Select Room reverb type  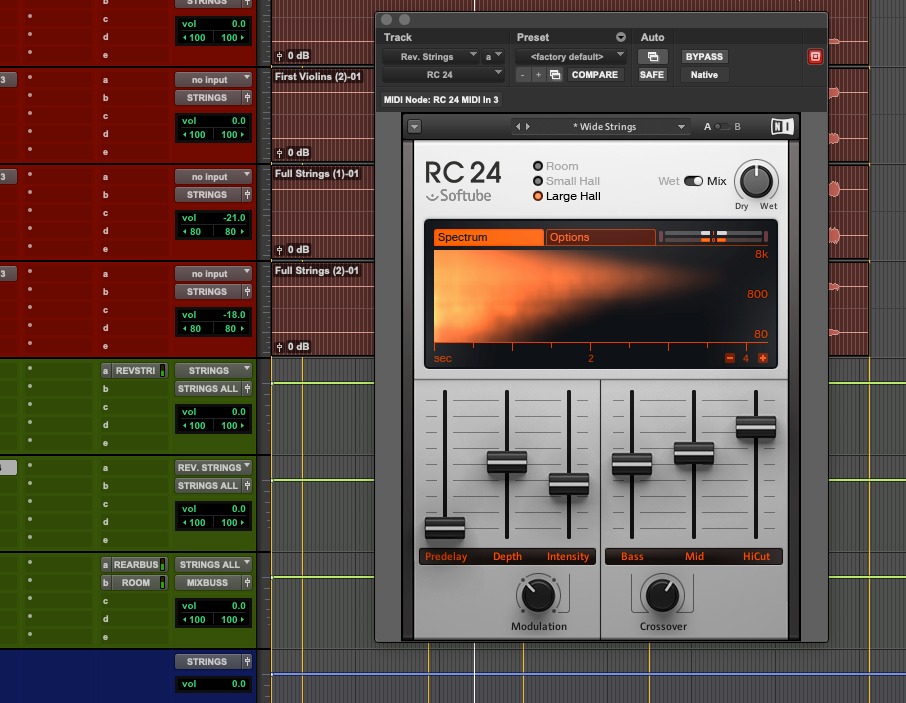(555, 166)
